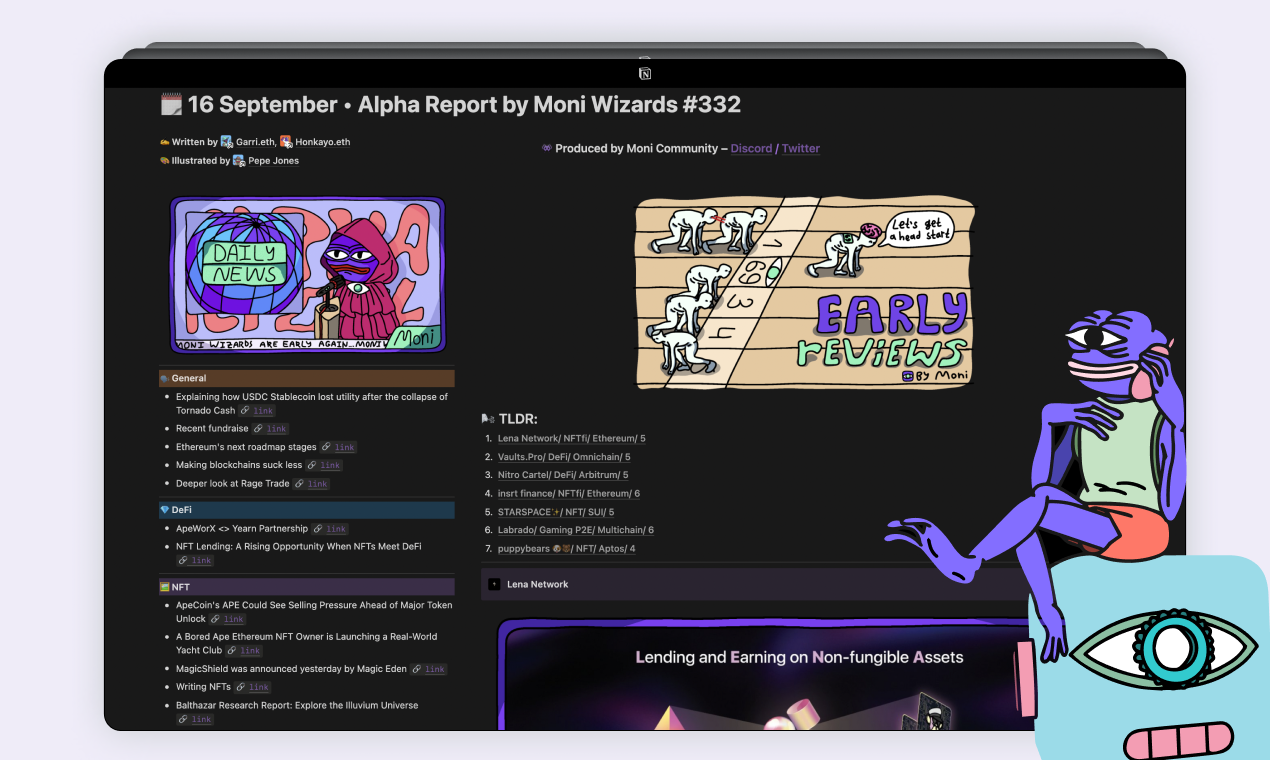
Task: Open link under Balthazar Research Report item
Action: 195,719
